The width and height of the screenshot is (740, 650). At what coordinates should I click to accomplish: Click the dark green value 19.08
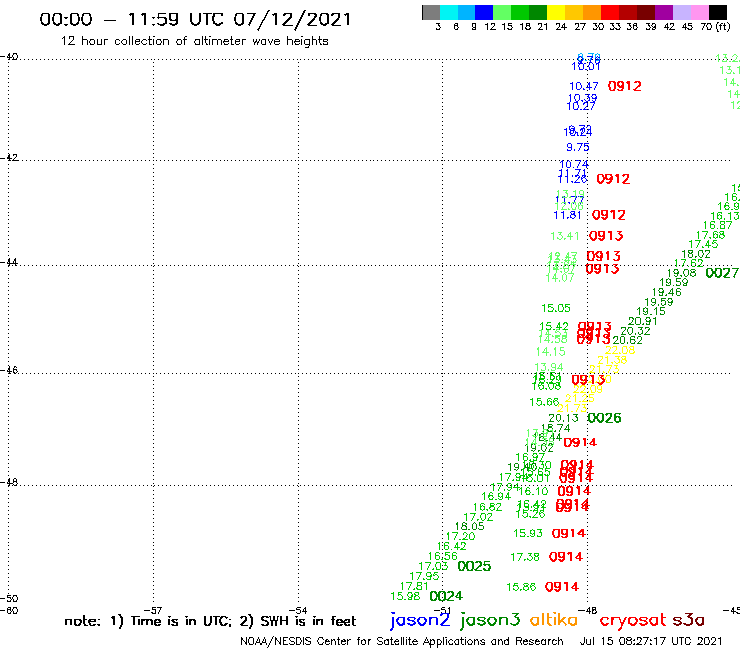[x=681, y=273]
